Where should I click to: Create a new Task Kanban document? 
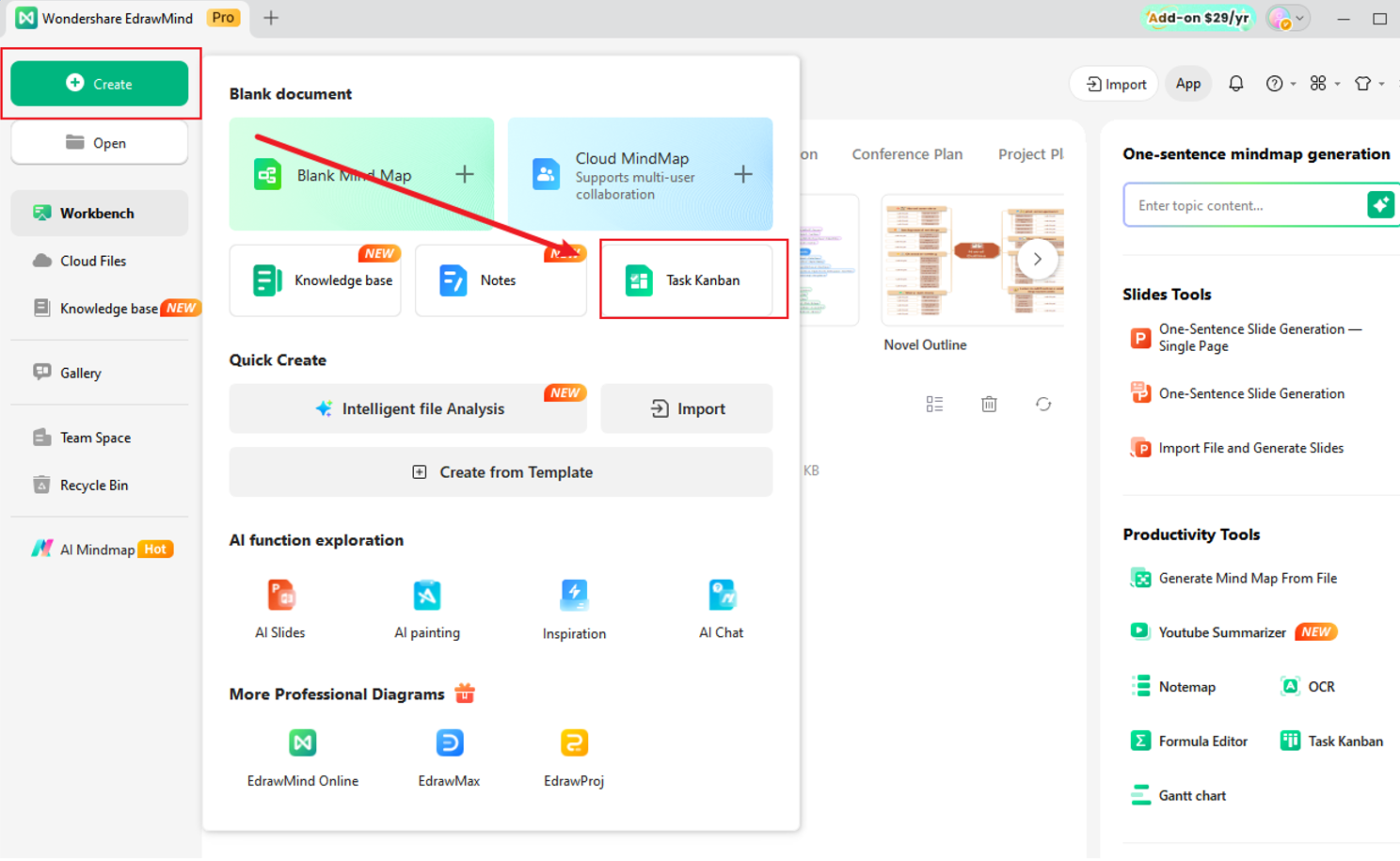coord(687,280)
